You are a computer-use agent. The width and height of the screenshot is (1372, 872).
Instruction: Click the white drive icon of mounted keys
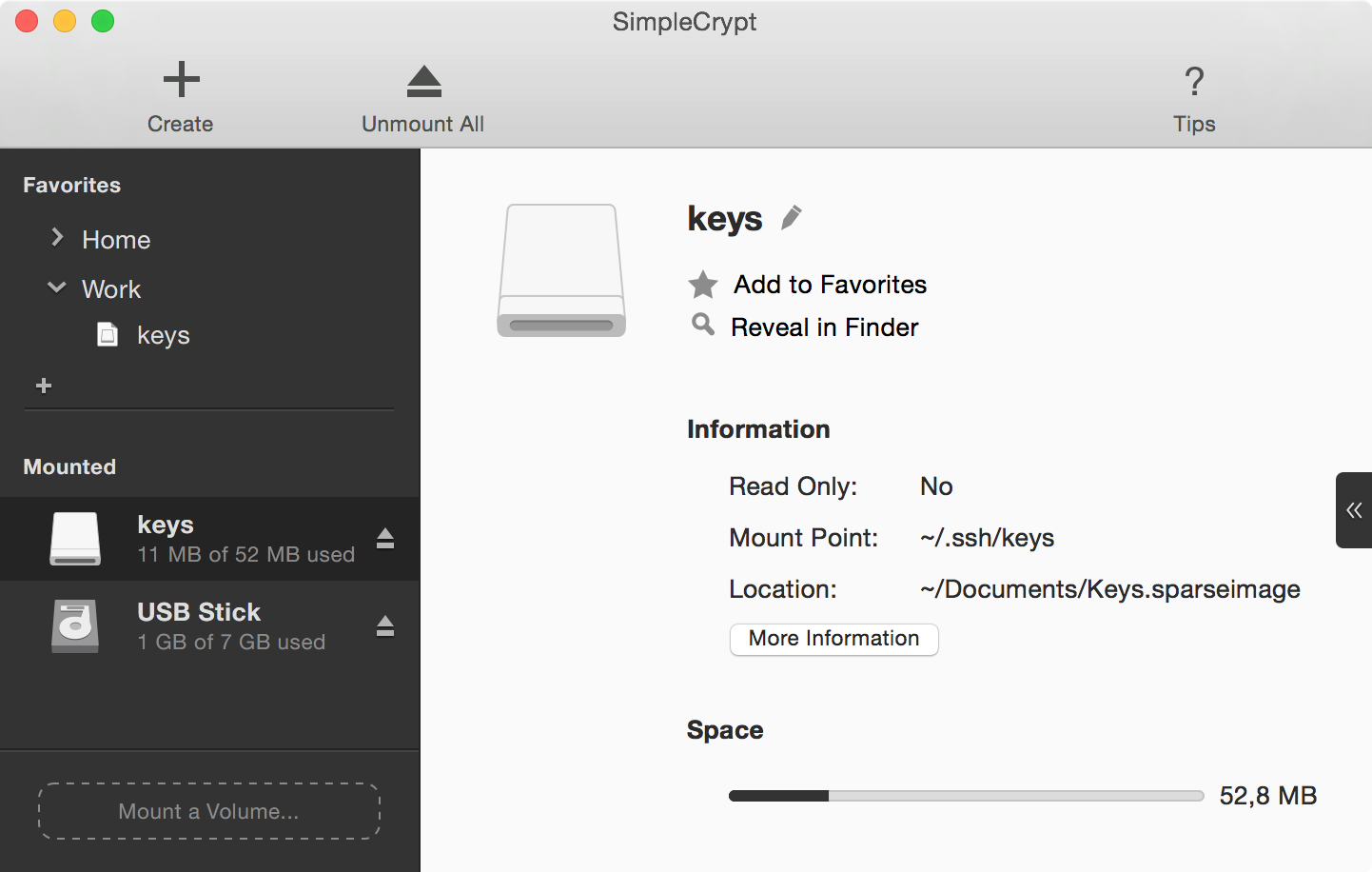pyautogui.click(x=75, y=539)
